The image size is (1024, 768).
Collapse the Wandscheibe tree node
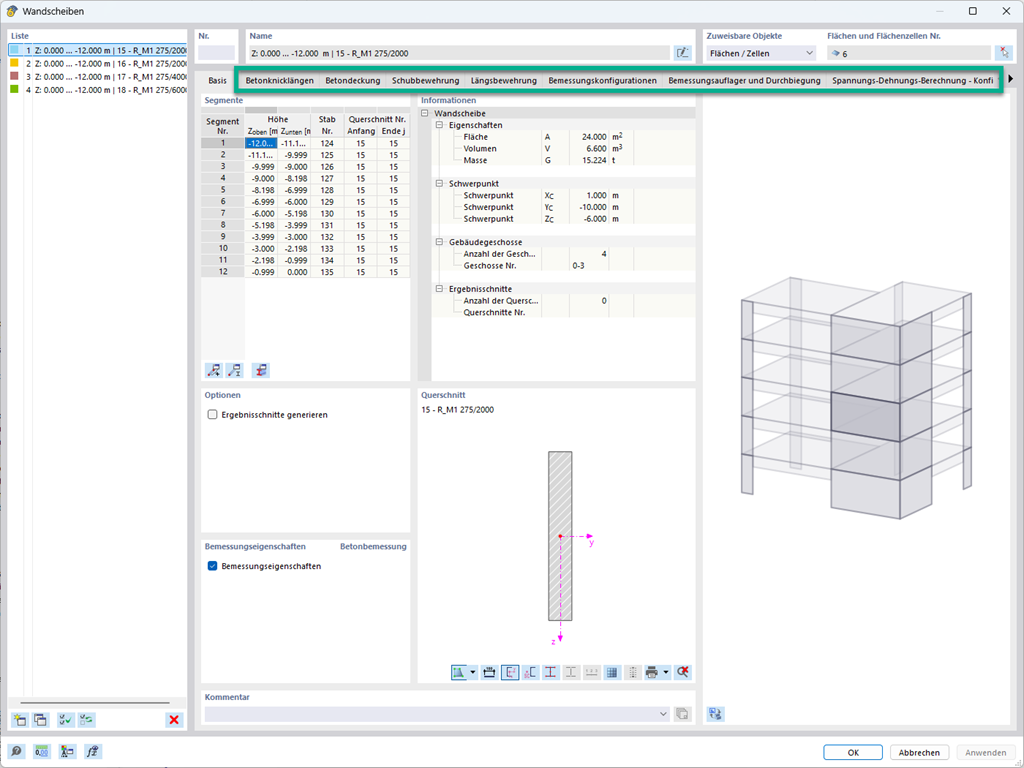click(424, 113)
